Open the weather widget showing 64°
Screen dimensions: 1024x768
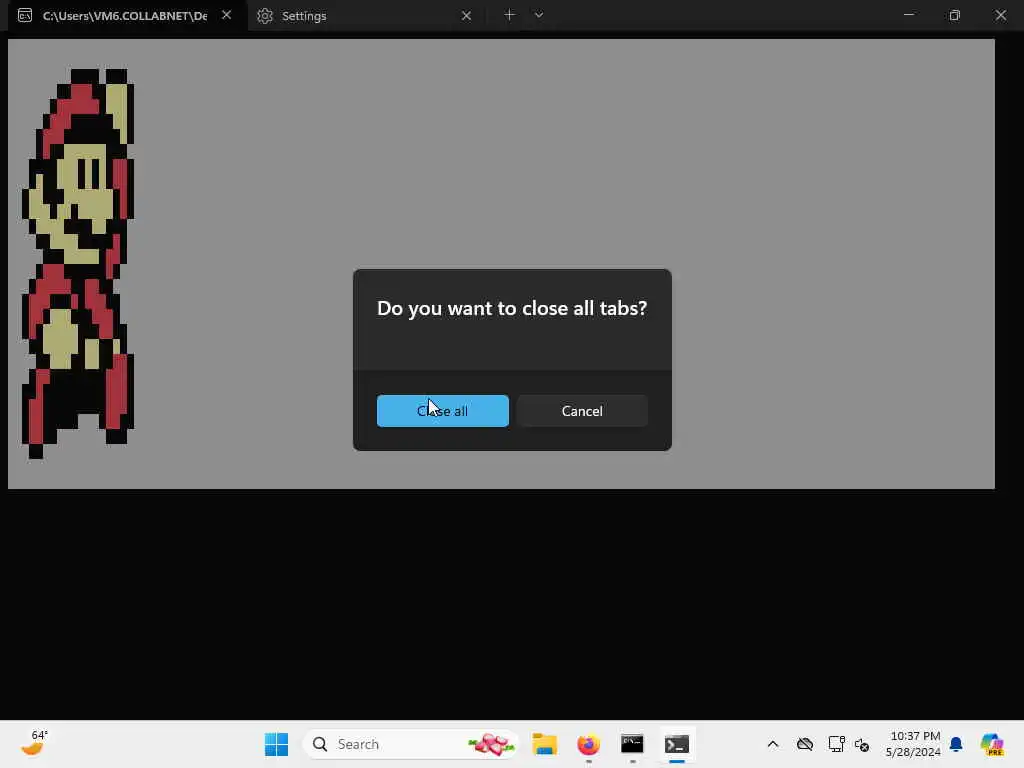34,744
